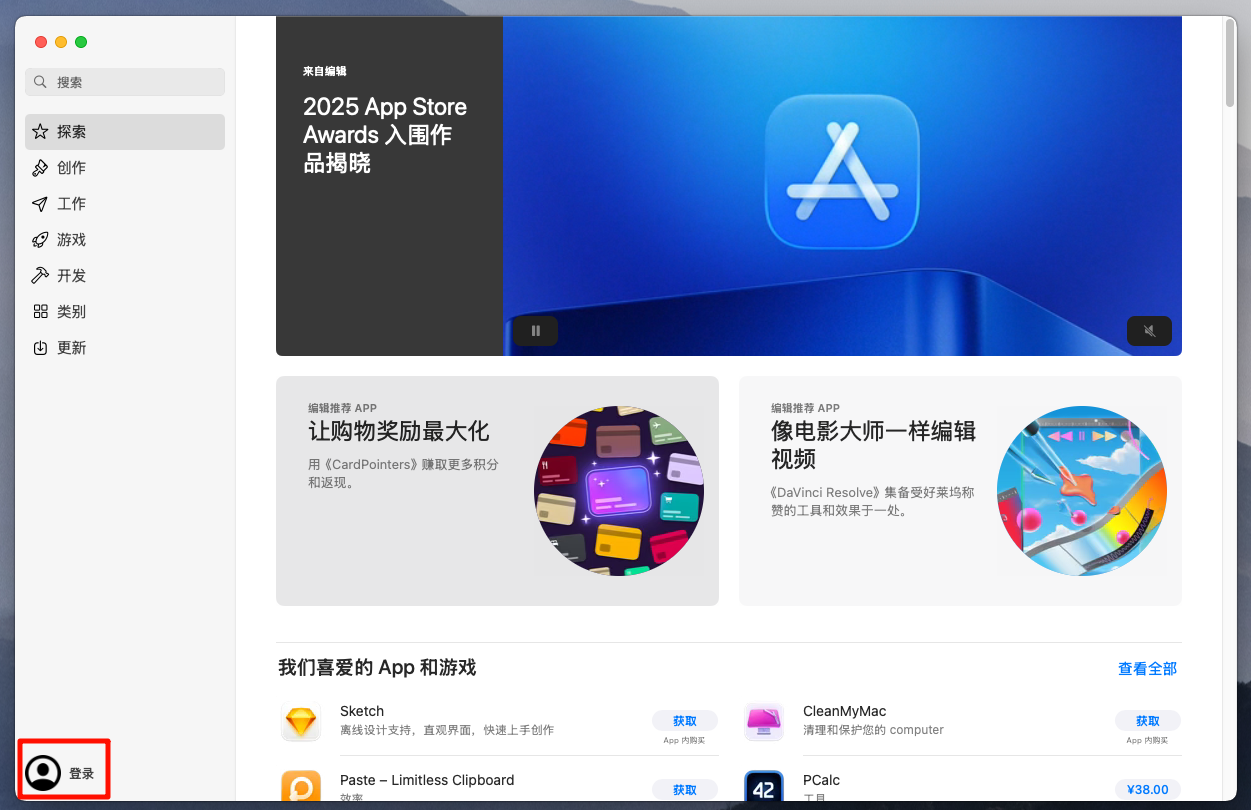Open the 开发 sidebar category
The height and width of the screenshot is (810, 1251).
(125, 276)
